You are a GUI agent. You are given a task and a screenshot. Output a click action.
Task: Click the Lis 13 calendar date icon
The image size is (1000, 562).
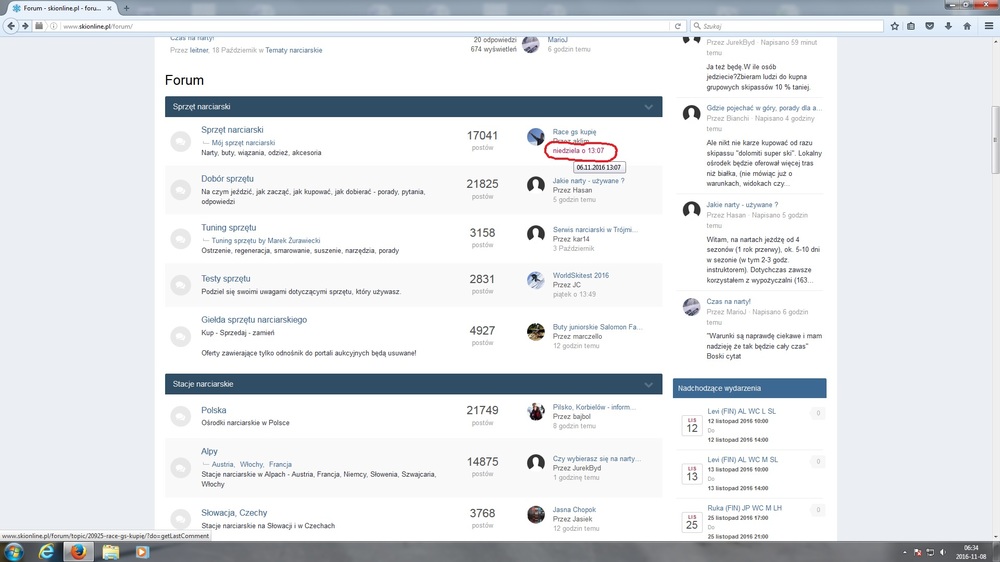[x=691, y=474]
